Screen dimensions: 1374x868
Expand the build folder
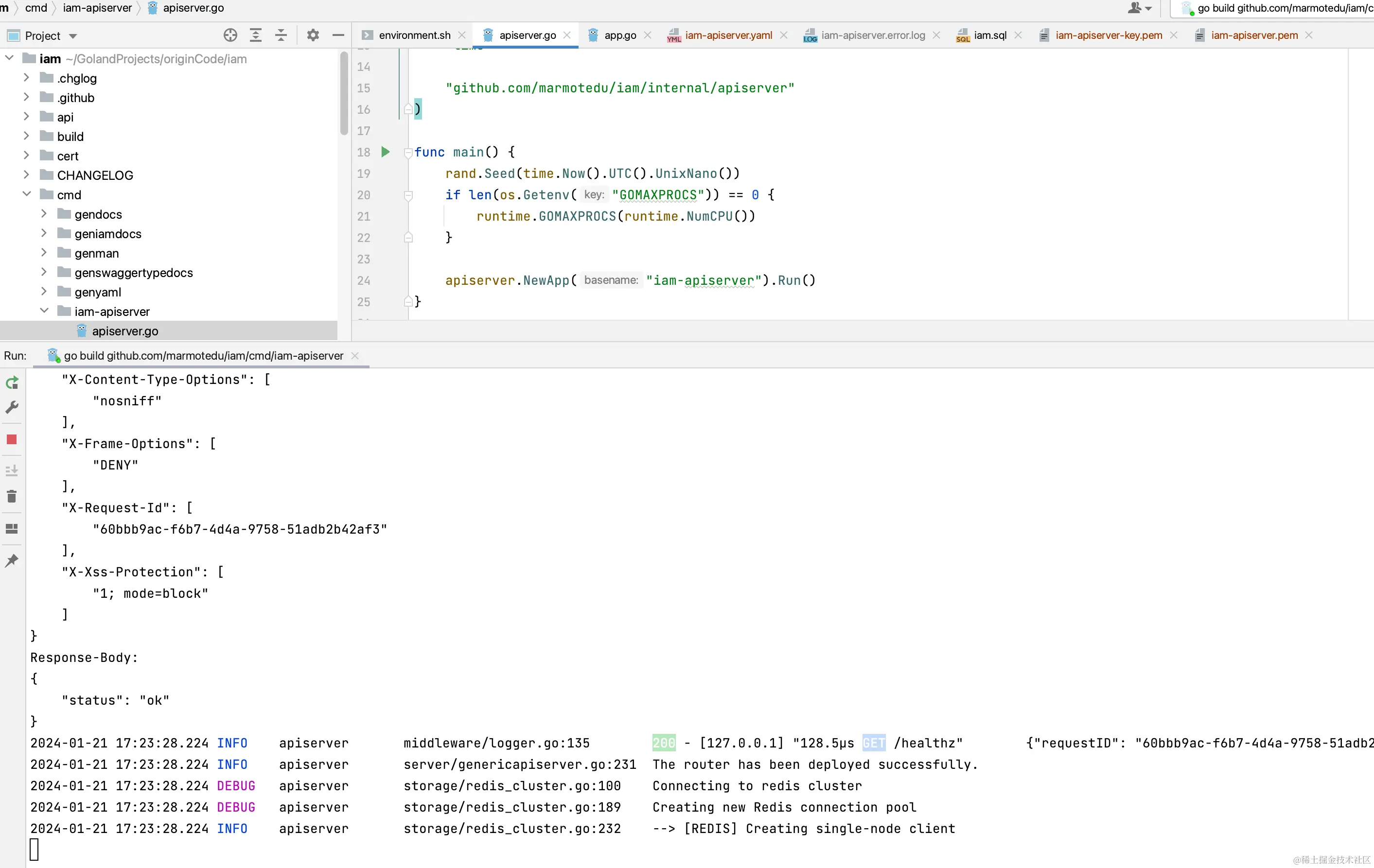click(x=26, y=136)
